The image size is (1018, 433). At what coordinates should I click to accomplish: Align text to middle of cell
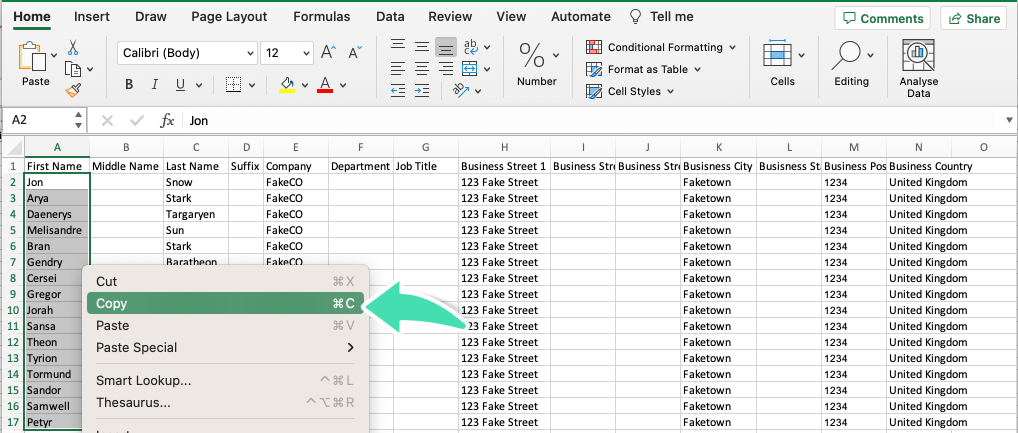pos(422,47)
